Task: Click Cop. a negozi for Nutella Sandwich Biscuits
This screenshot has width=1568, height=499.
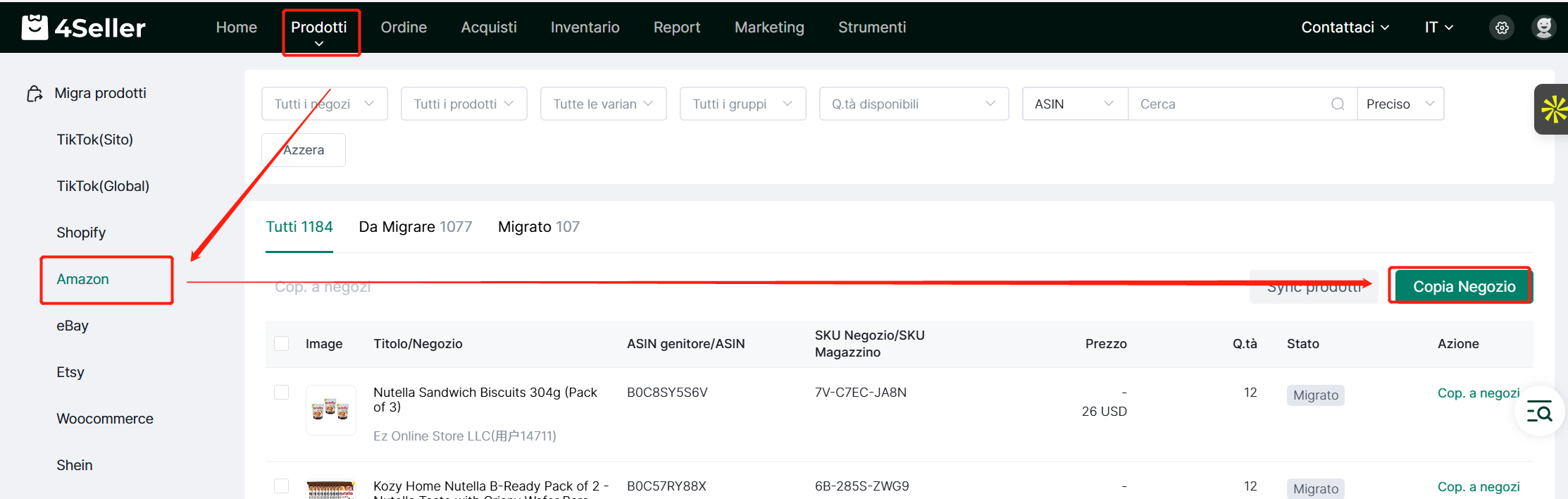Action: click(1479, 393)
